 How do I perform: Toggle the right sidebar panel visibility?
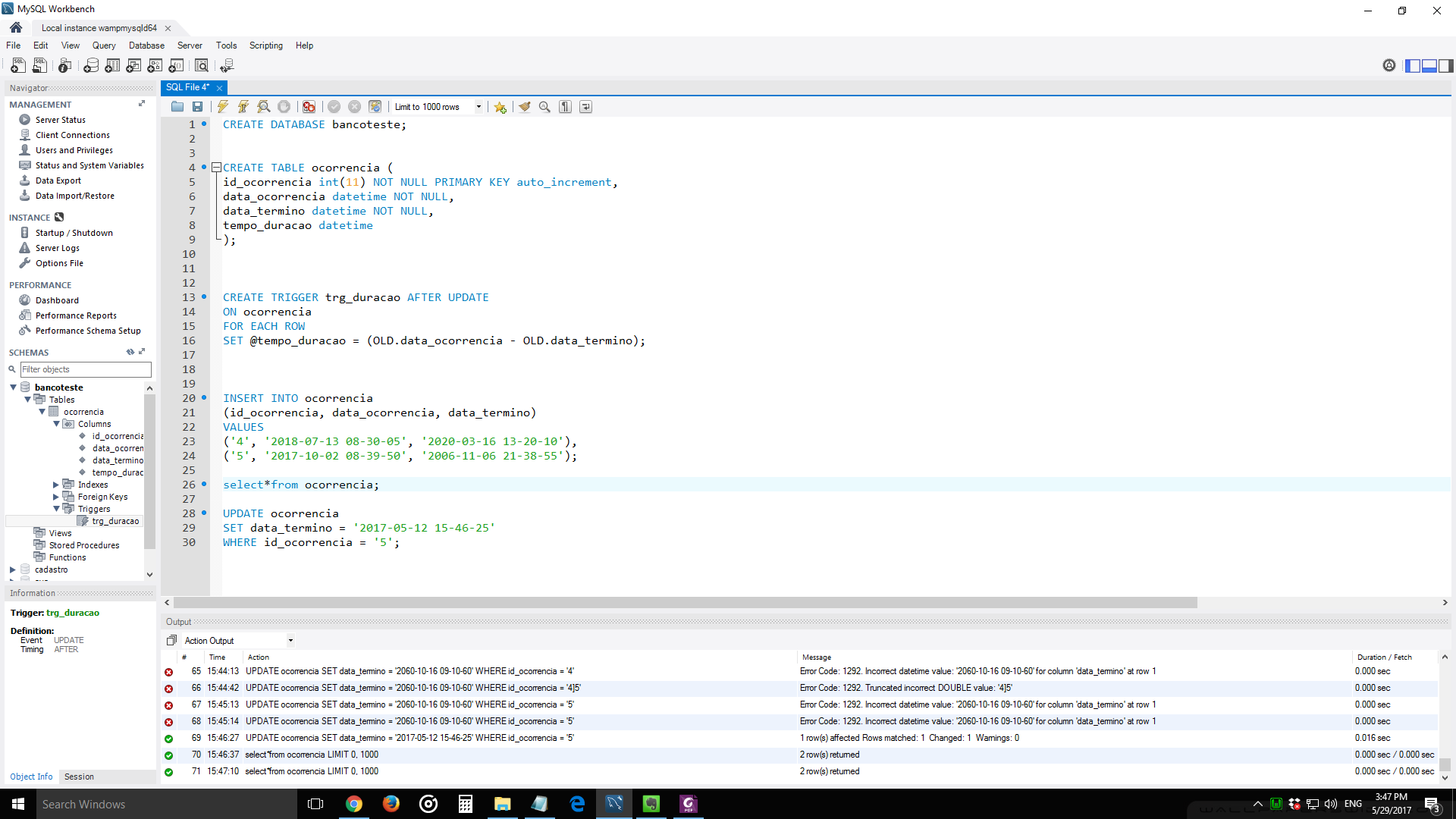click(x=1446, y=66)
